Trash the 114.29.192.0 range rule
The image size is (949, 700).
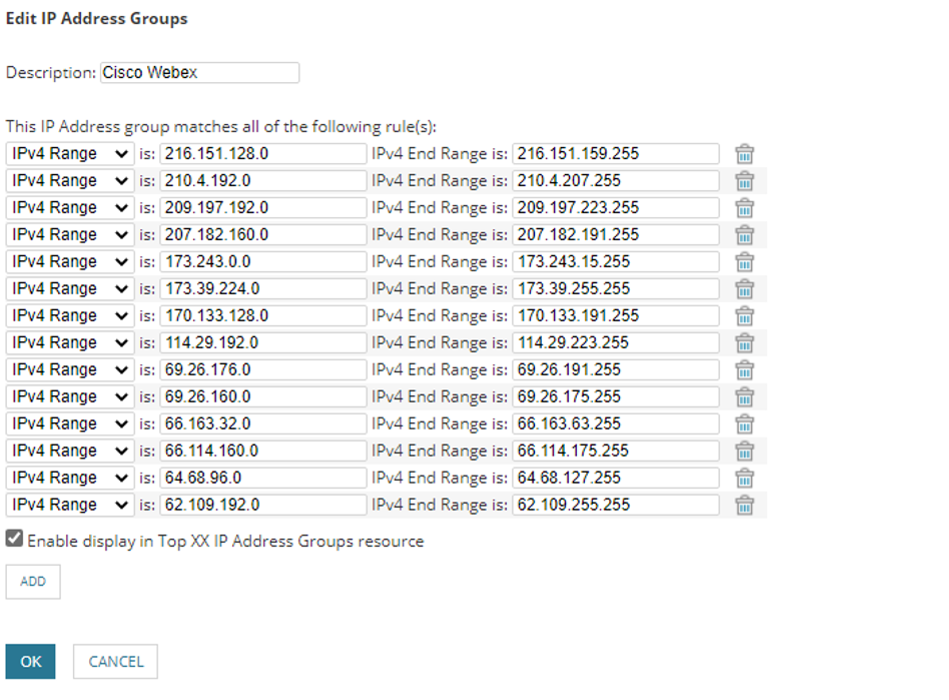pyautogui.click(x=744, y=342)
